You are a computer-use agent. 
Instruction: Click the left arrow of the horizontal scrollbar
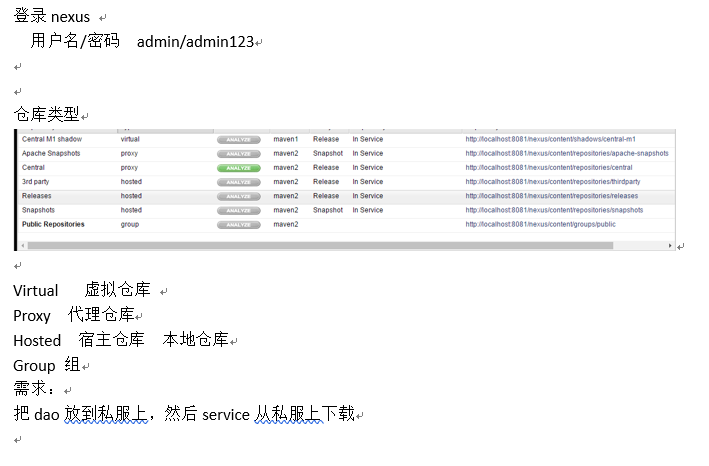coord(23,245)
